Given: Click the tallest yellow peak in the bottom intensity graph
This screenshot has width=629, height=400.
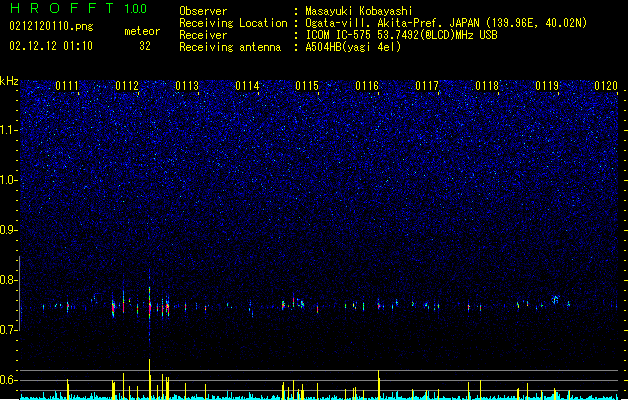Looking at the screenshot, I should coord(150,379).
